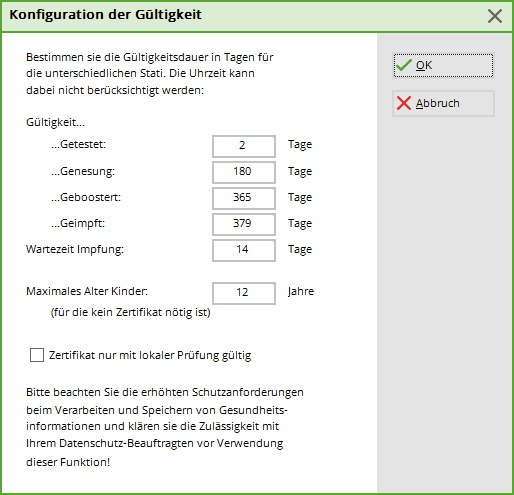Click the 'Jahre' unit label
This screenshot has height=495, width=514.
tap(301, 292)
